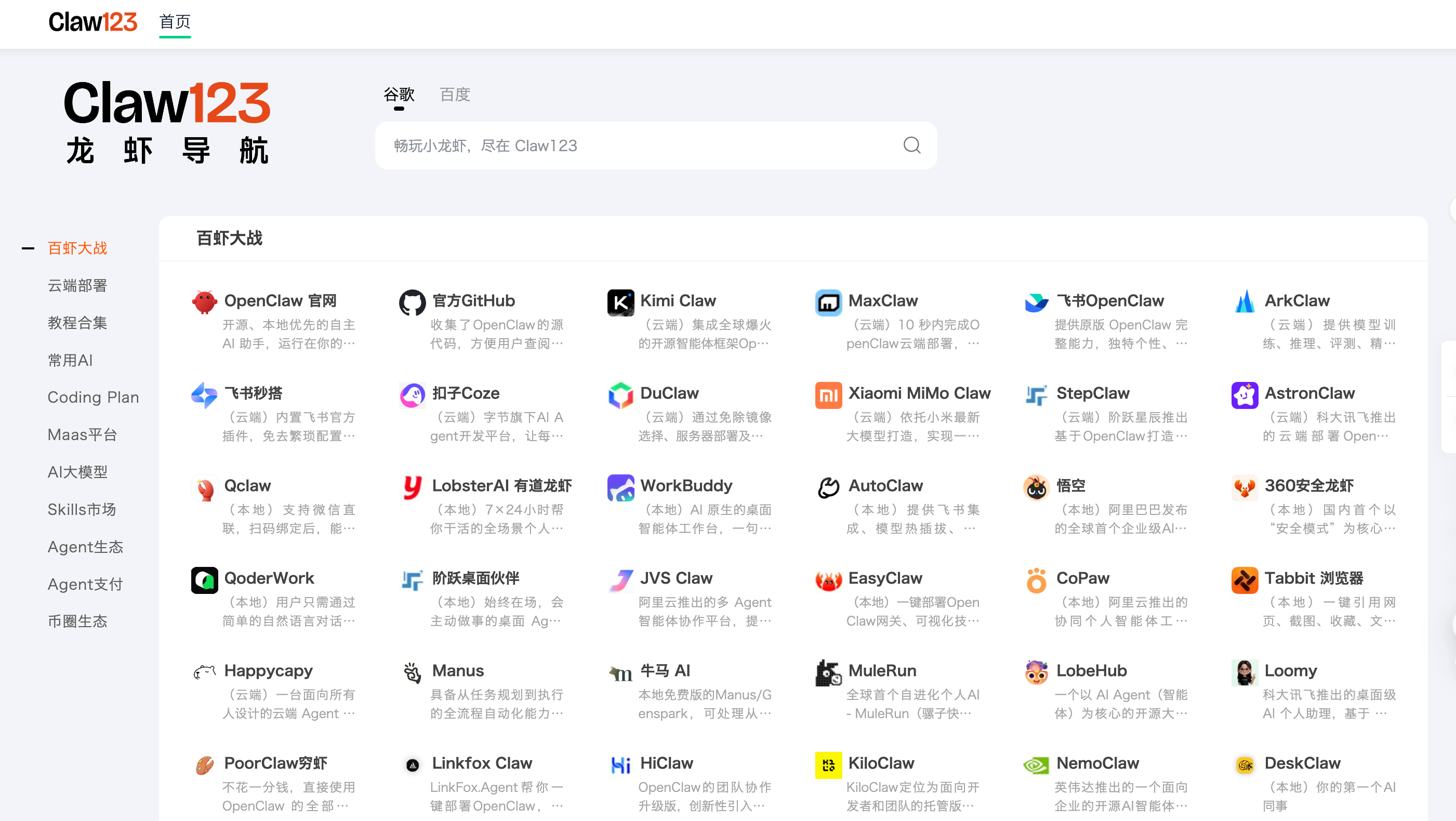The image size is (1456, 821).
Task: Click the search magnifier icon
Action: point(911,145)
